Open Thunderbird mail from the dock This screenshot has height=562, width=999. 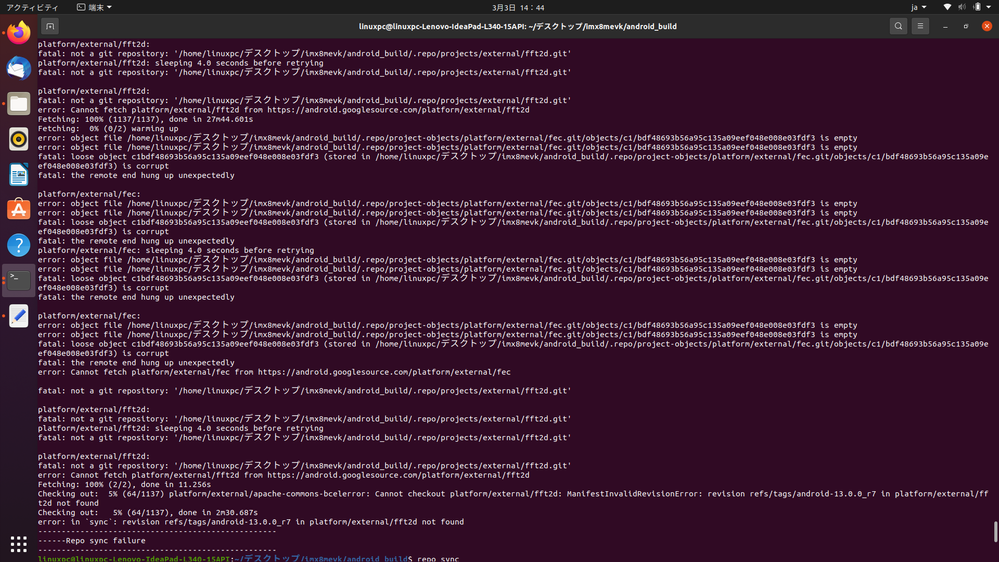(x=18, y=68)
